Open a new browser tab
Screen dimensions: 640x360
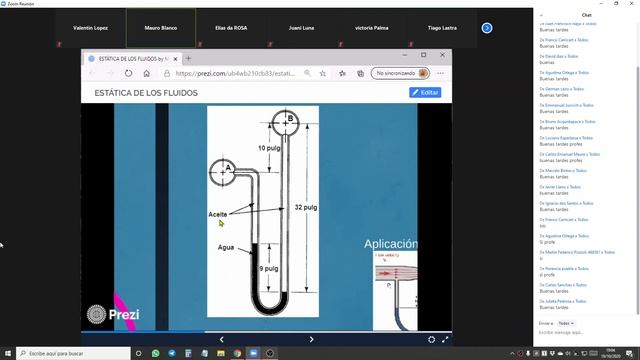point(188,58)
